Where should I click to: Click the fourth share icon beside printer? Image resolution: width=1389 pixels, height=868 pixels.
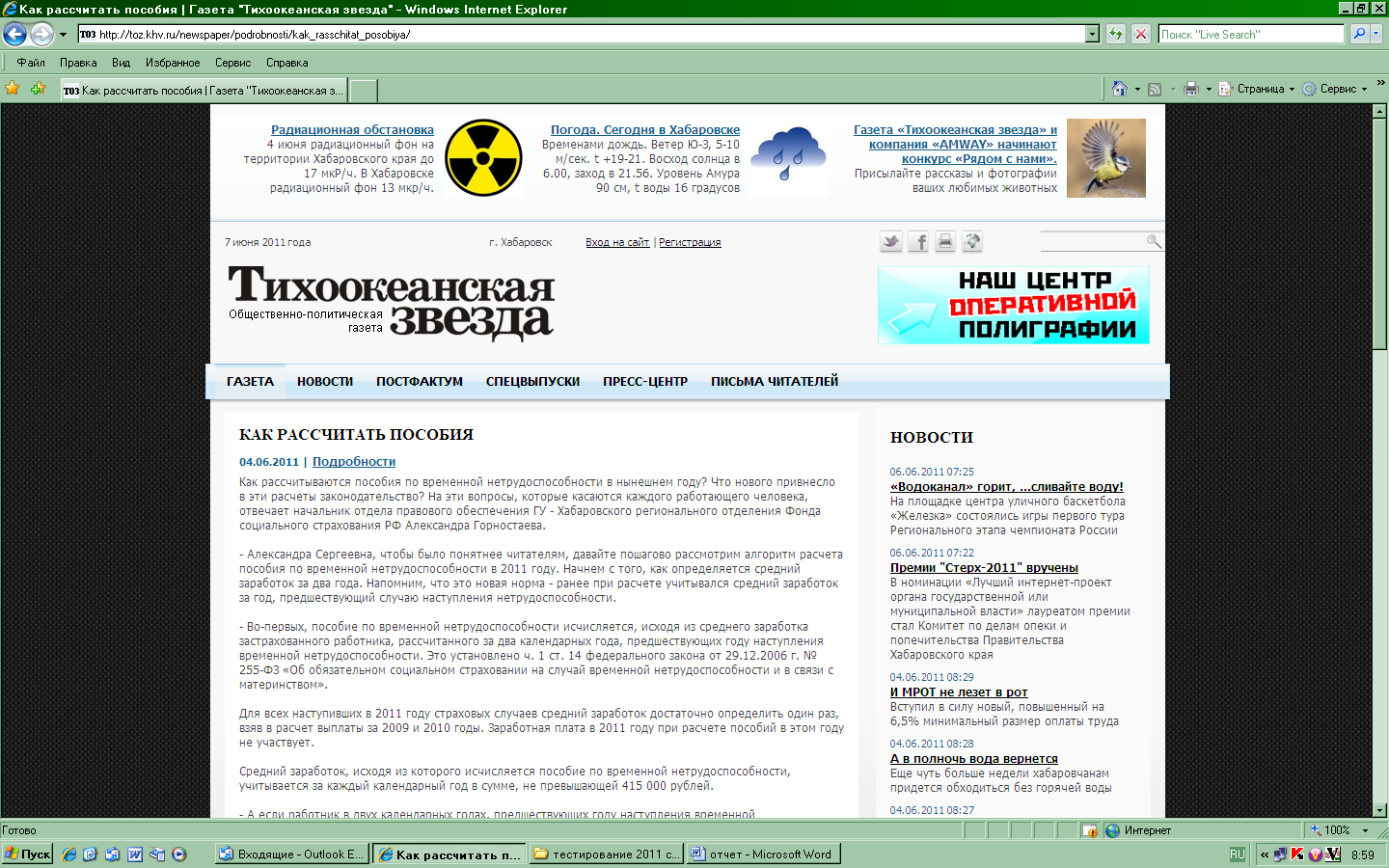972,242
